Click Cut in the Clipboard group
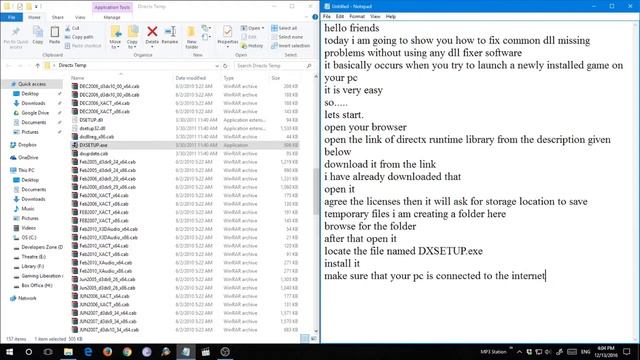The width and height of the screenshot is (640, 360). tap(73, 28)
